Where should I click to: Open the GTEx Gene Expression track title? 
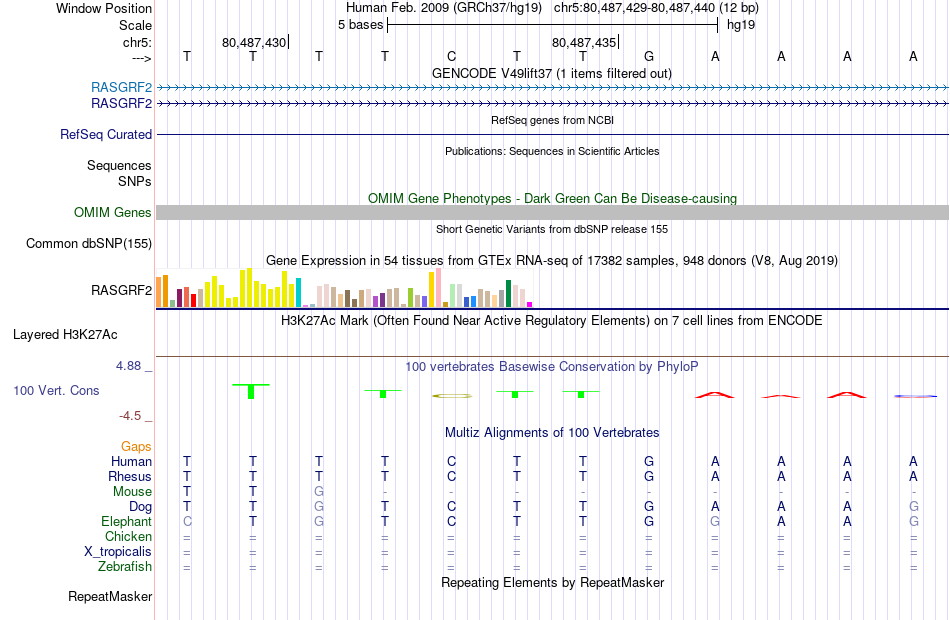point(552,261)
